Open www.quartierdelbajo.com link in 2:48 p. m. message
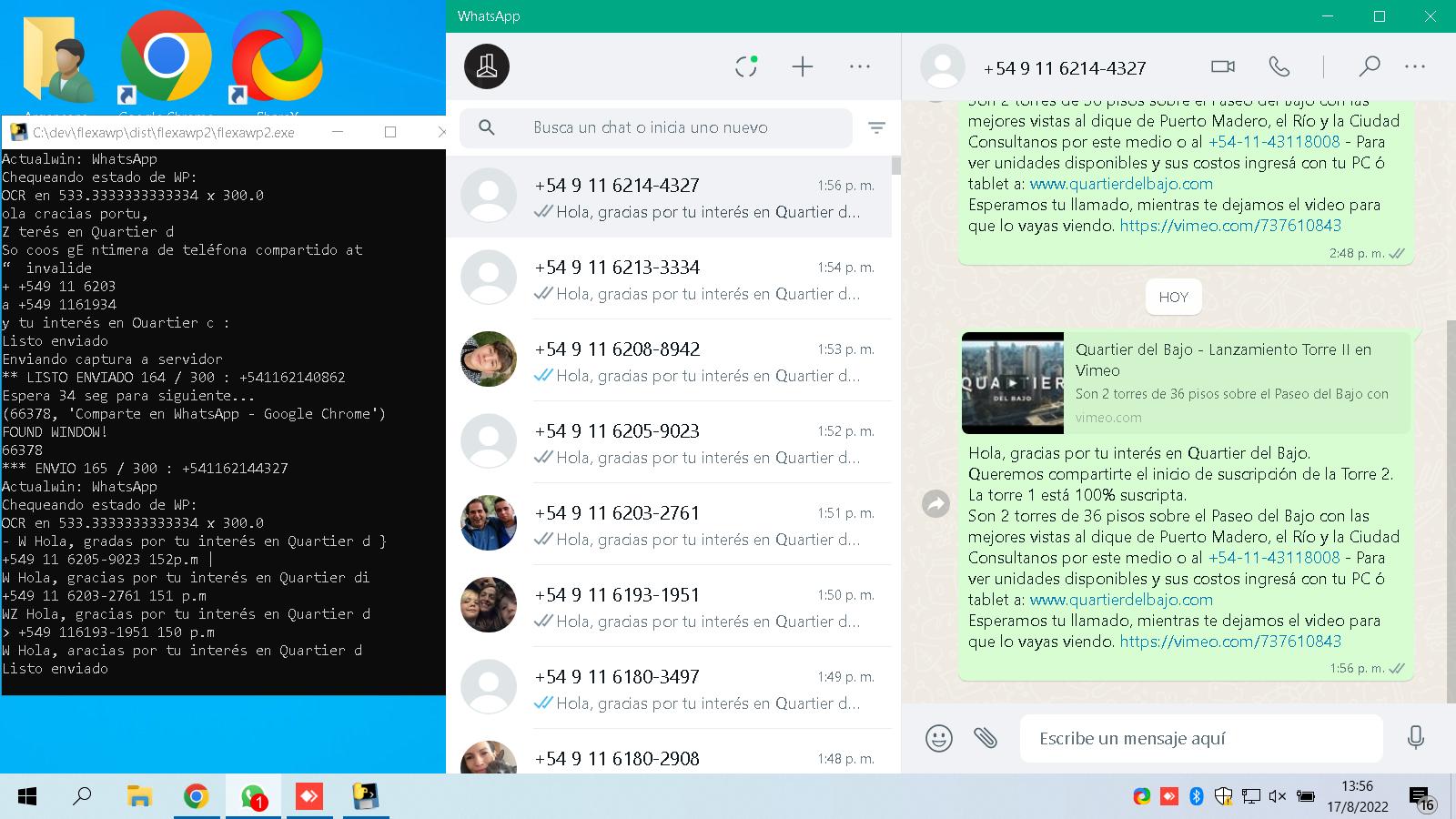1456x819 pixels. pyautogui.click(x=1121, y=184)
